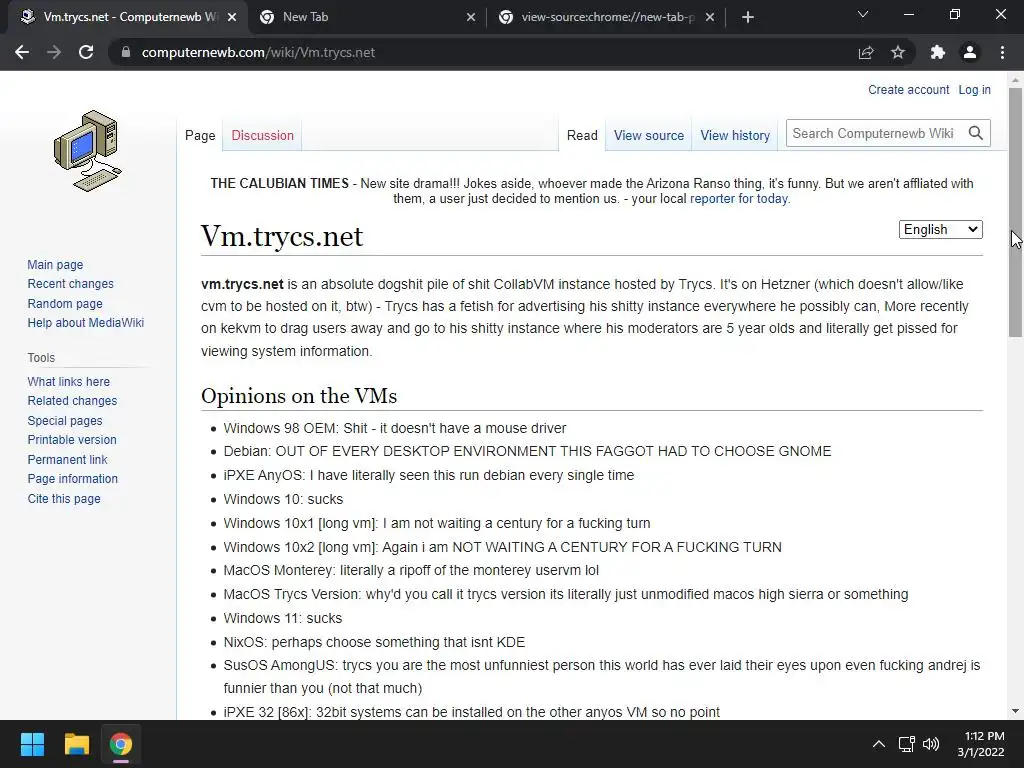Open the Discussion tab
This screenshot has width=1024, height=768.
point(263,135)
